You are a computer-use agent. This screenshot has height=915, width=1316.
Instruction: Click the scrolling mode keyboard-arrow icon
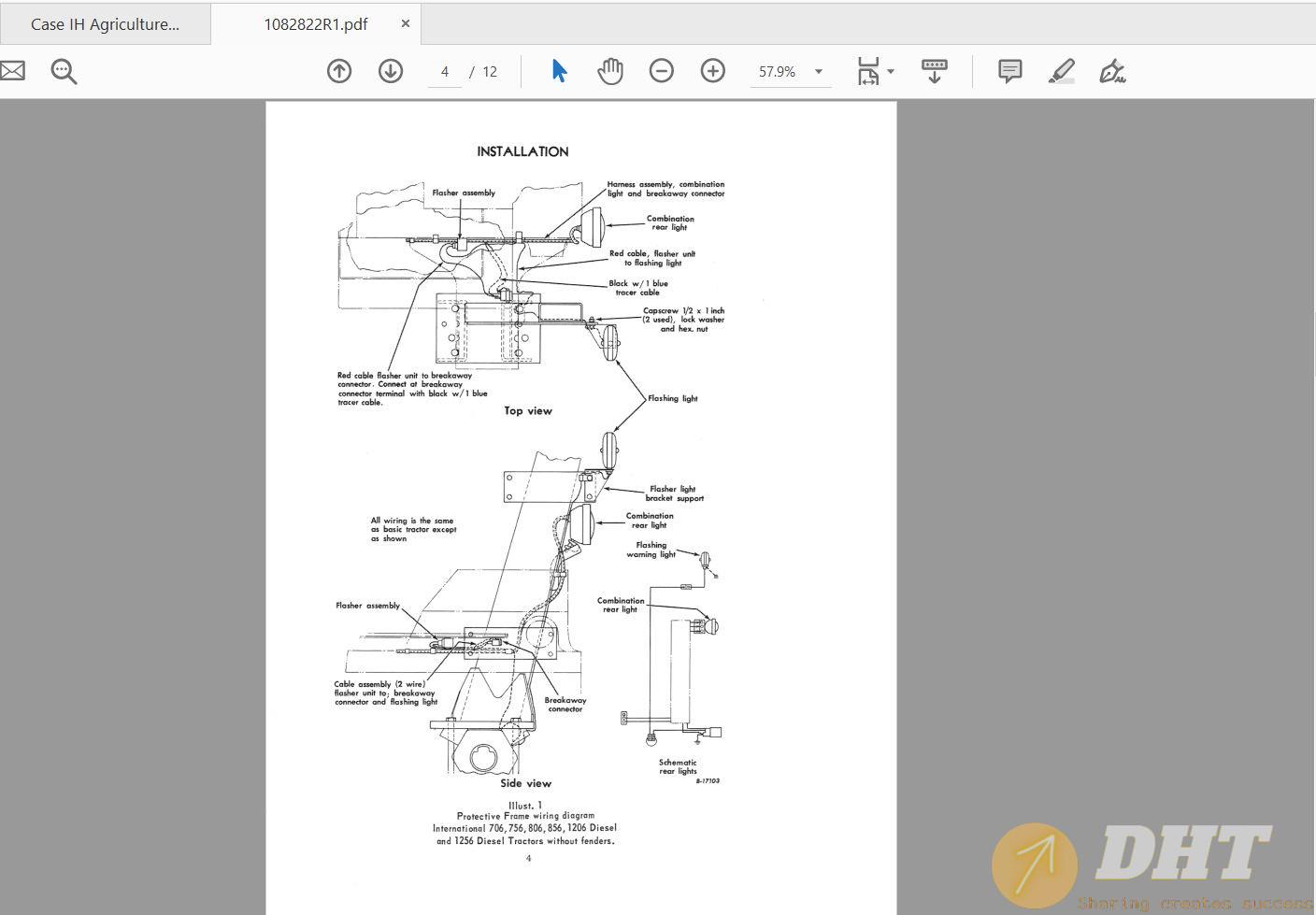point(935,71)
